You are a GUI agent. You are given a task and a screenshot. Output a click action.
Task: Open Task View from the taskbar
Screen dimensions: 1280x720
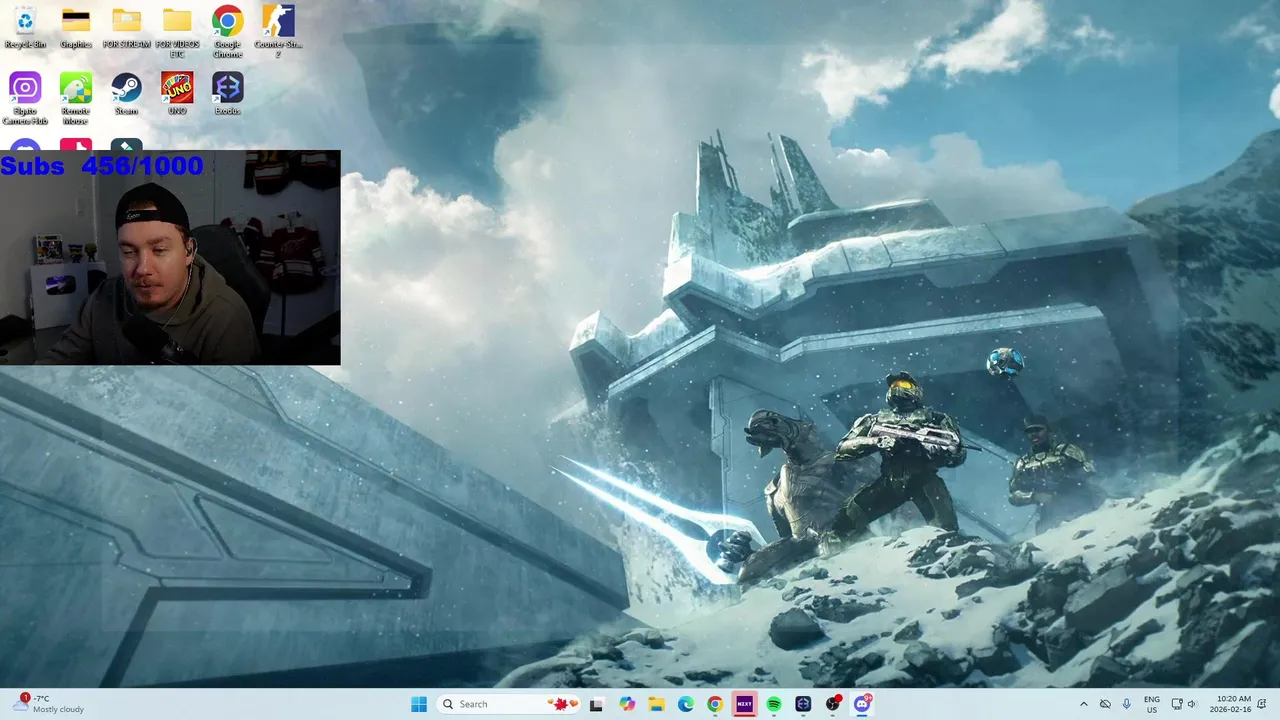[597, 704]
